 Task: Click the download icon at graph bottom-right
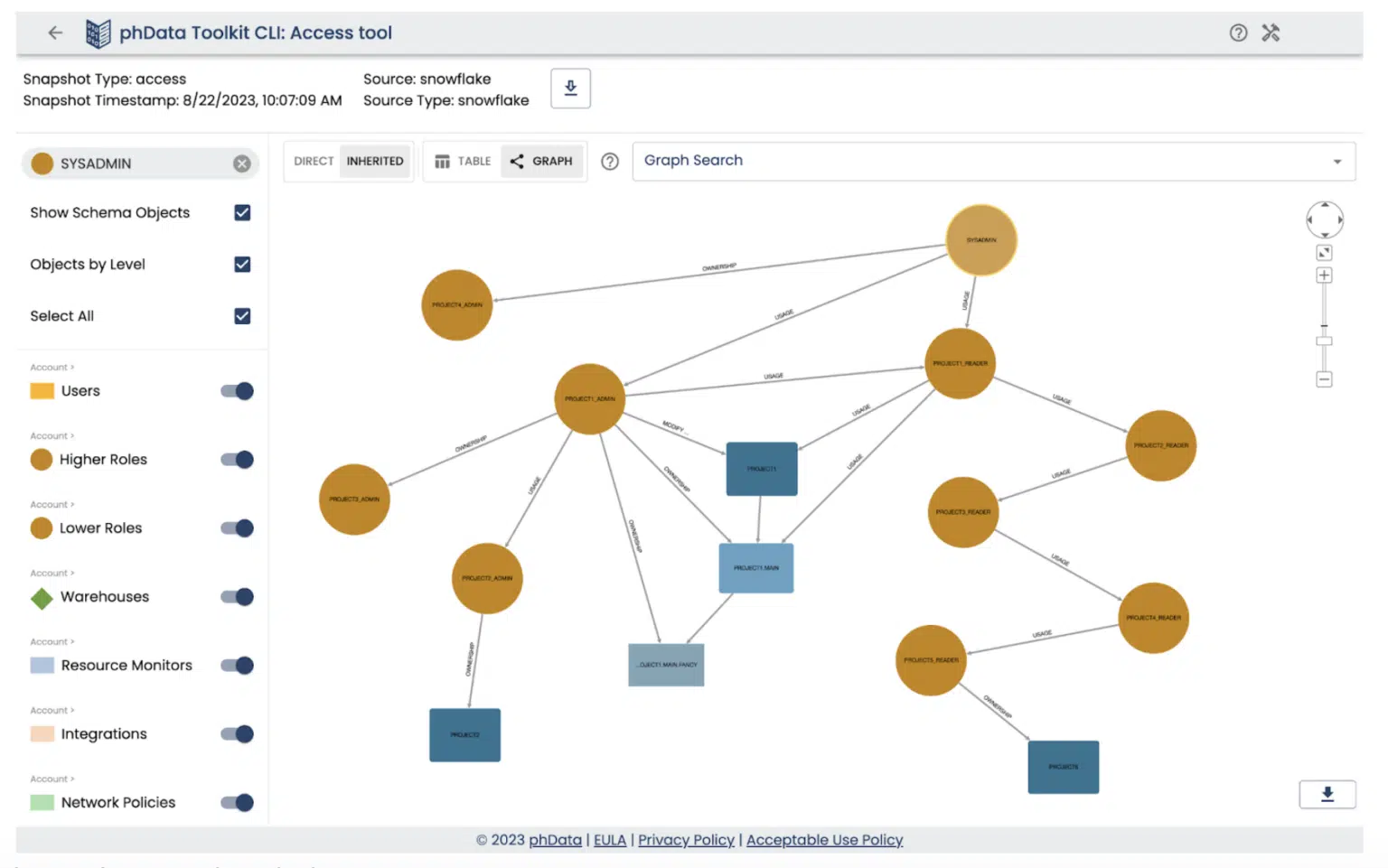click(1327, 794)
